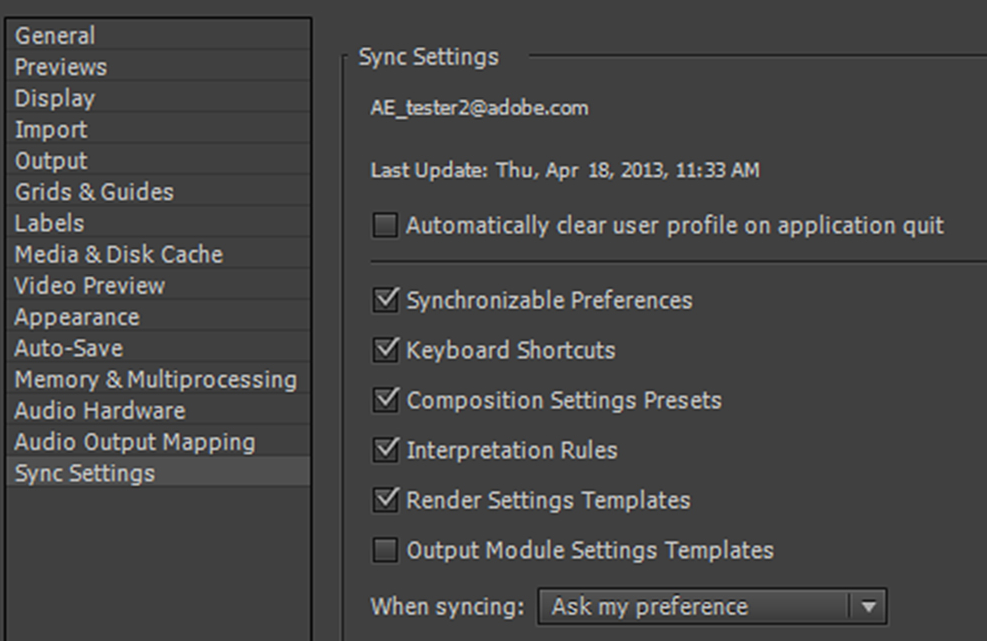This screenshot has width=987, height=641.
Task: Choose Output preferences category
Action: pos(159,160)
